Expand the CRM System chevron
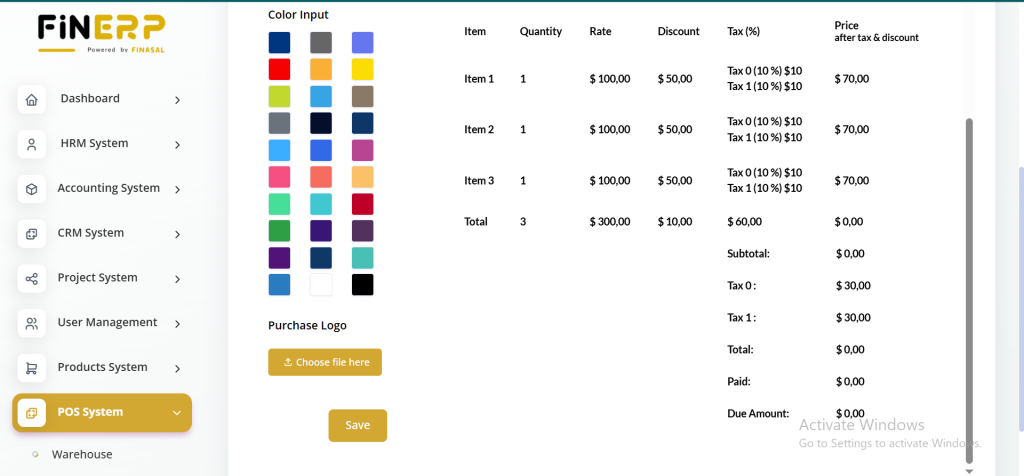This screenshot has width=1024, height=476. (x=177, y=234)
